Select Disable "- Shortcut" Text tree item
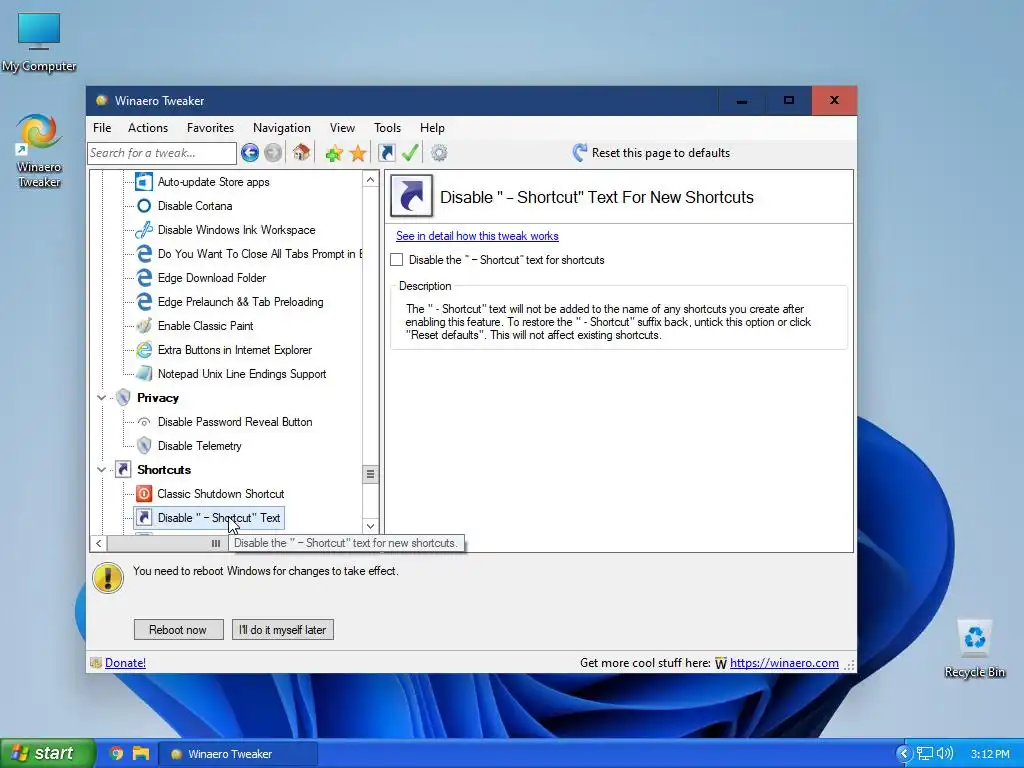1024x768 pixels. 209,518
